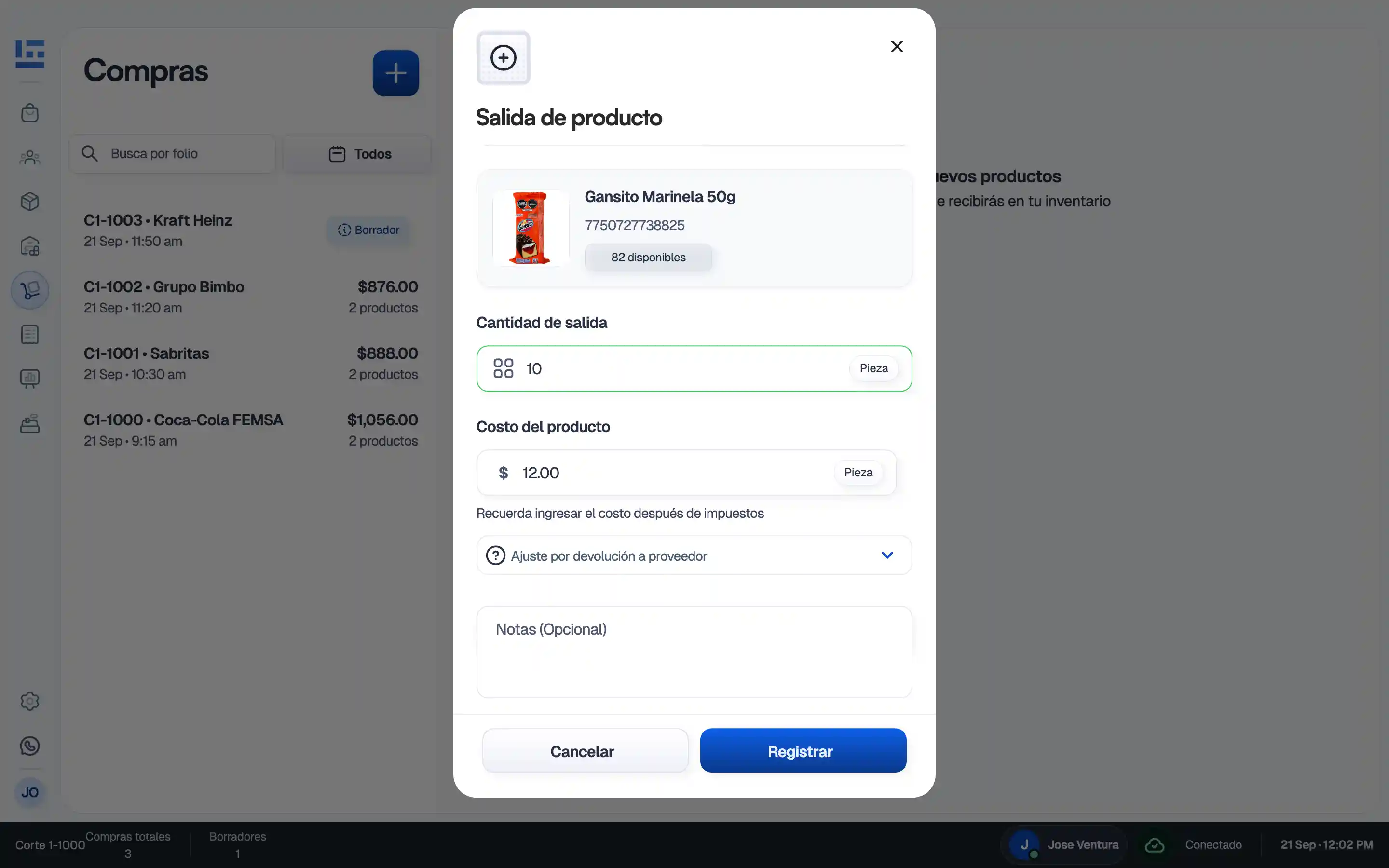This screenshot has height=868, width=1389.
Task: Click the Gansito Marinela product thumbnail
Action: click(x=531, y=229)
